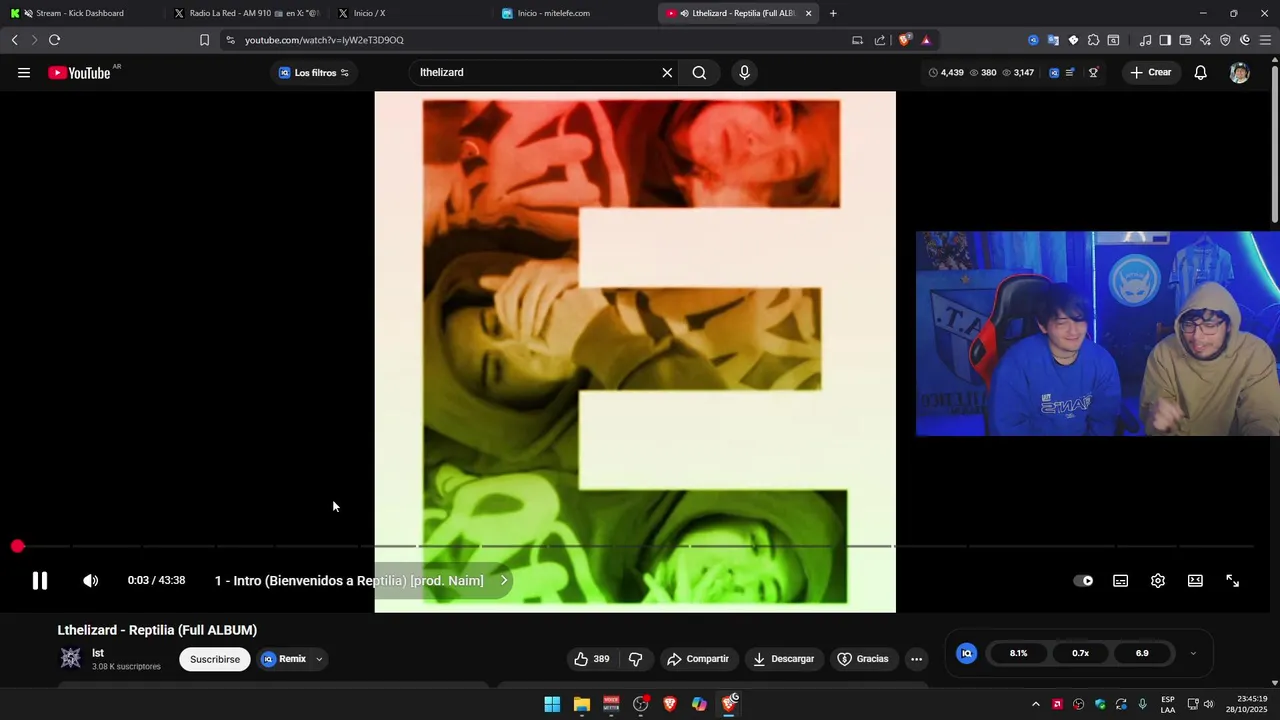The image size is (1280, 720).
Task: Click the Compartir button
Action: pos(698,659)
